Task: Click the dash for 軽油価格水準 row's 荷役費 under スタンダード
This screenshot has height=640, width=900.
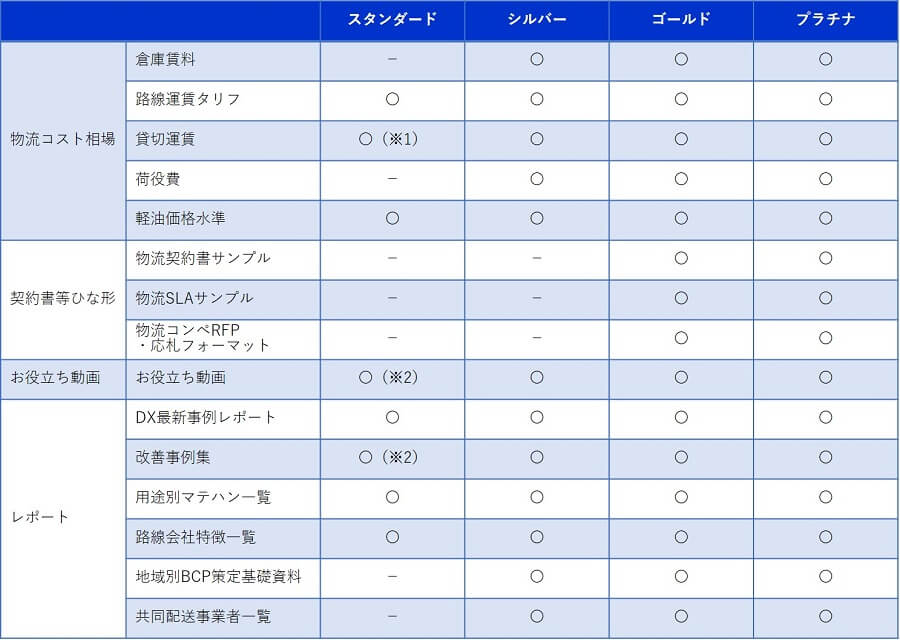Action: (x=392, y=179)
